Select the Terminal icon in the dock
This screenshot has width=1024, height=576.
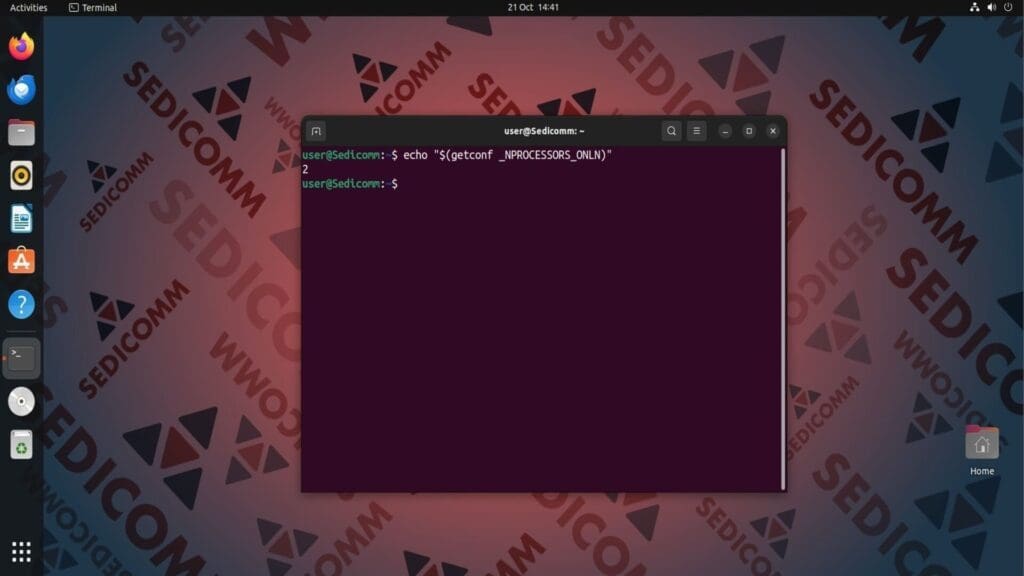[22, 358]
